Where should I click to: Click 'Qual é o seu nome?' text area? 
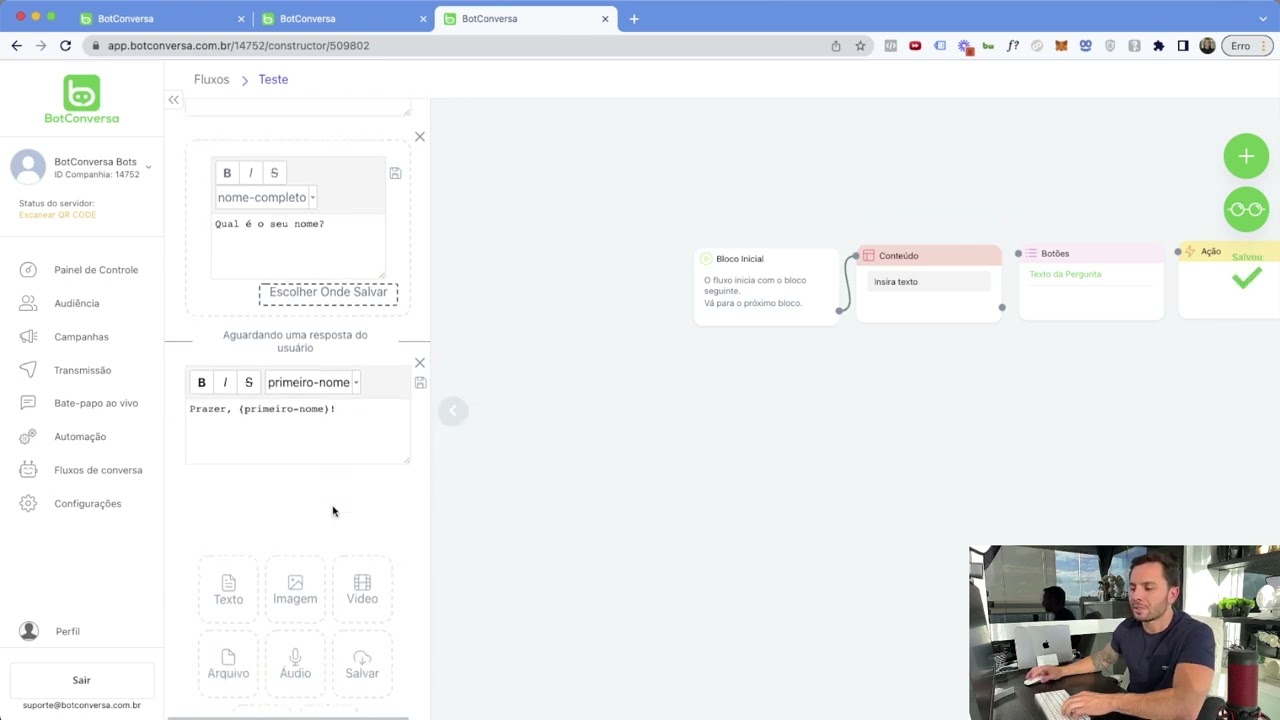[x=298, y=245]
